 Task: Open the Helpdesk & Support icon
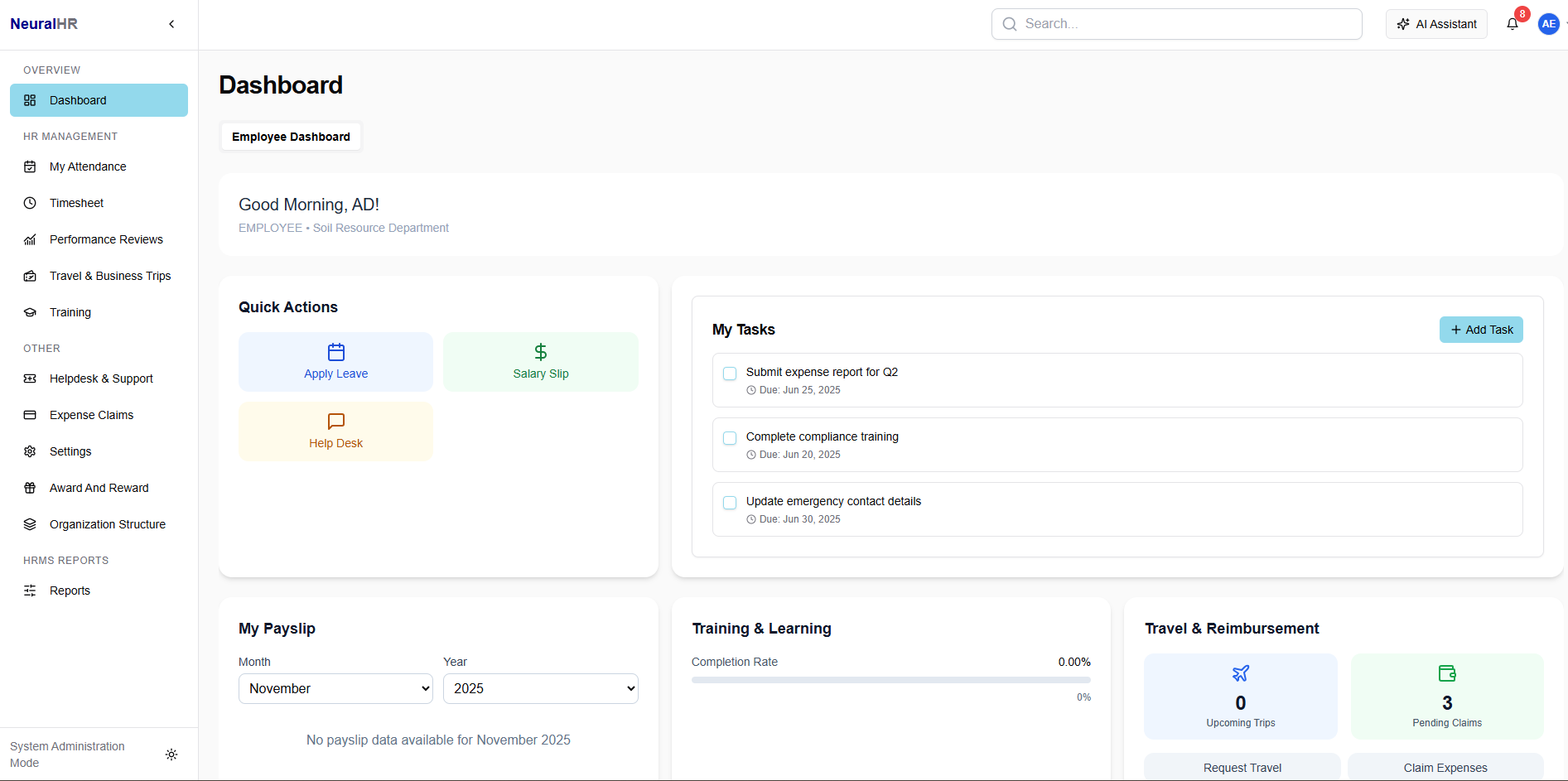(30, 378)
